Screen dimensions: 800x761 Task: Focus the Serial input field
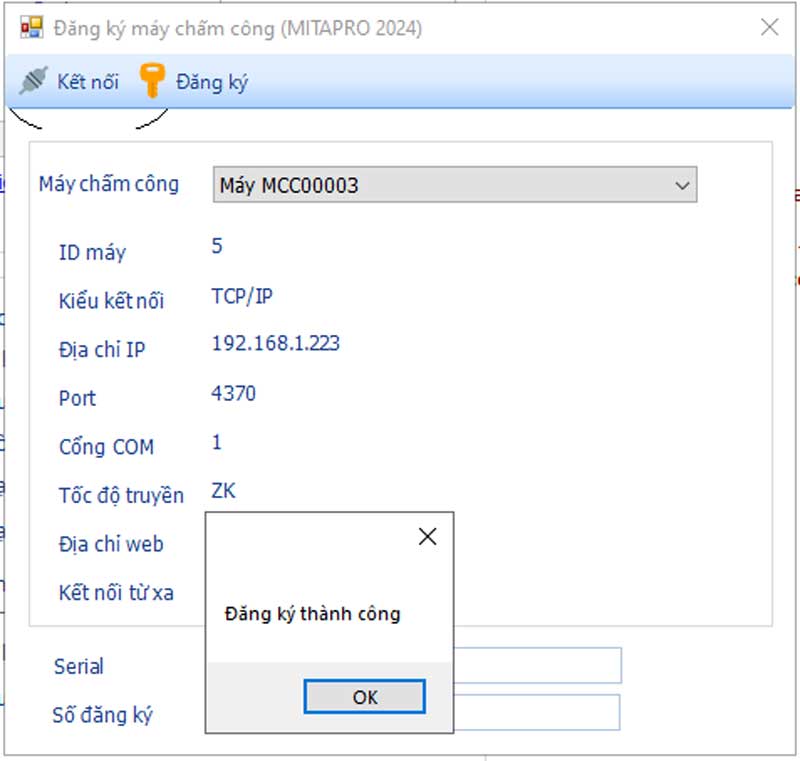537,666
